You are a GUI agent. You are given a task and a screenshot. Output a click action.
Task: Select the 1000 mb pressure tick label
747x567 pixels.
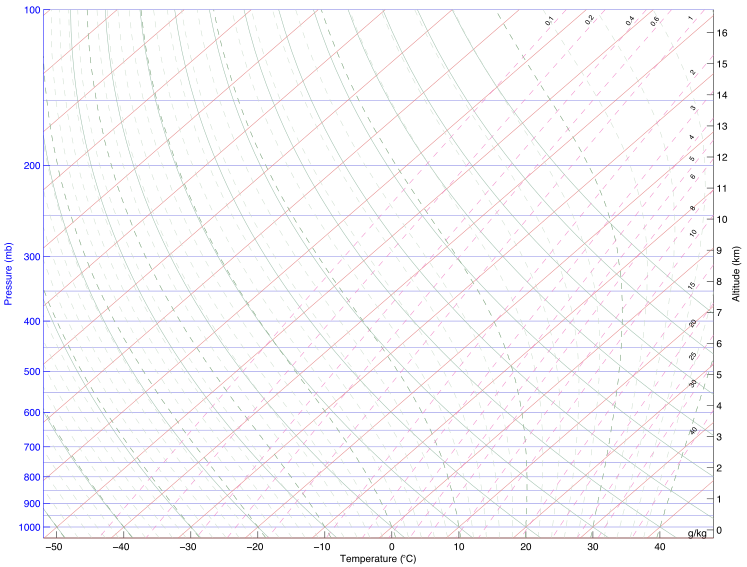30,527
